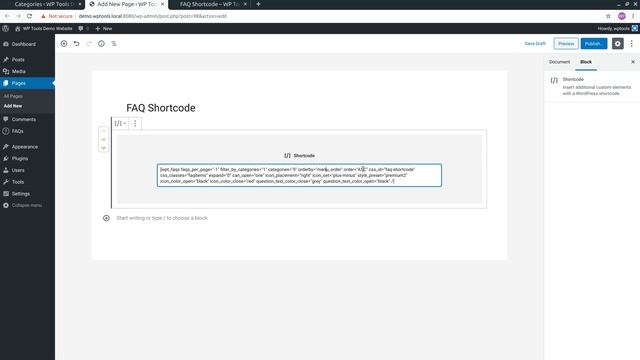Click the Not secure site warning
Image resolution: width=640 pixels, height=360 pixels.
[x=57, y=16]
